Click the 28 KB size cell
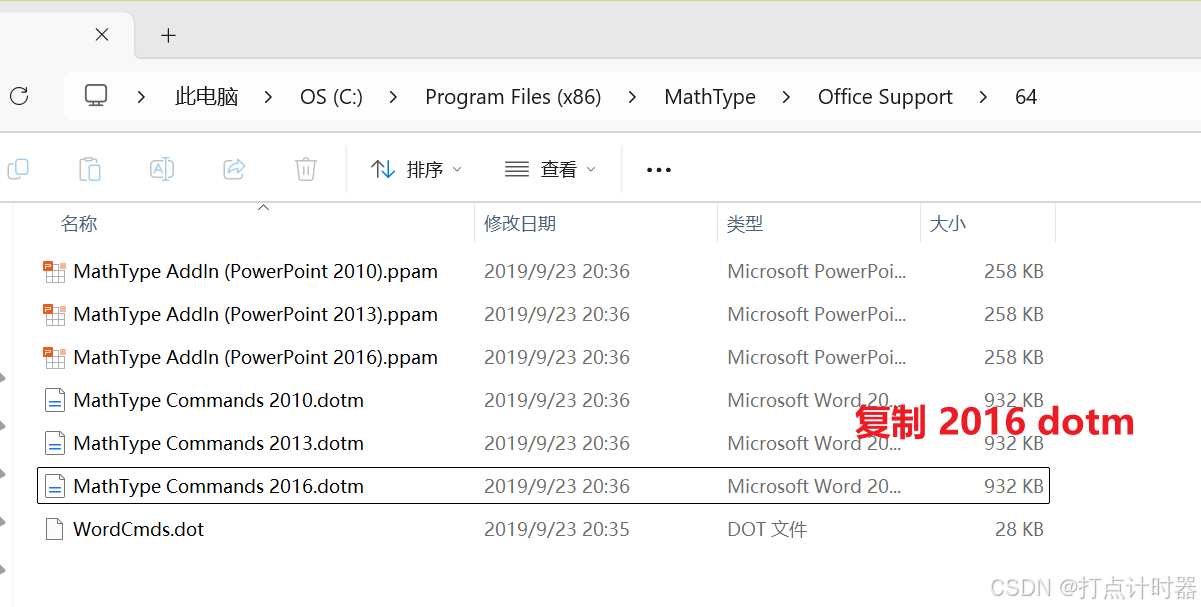 [x=1019, y=529]
